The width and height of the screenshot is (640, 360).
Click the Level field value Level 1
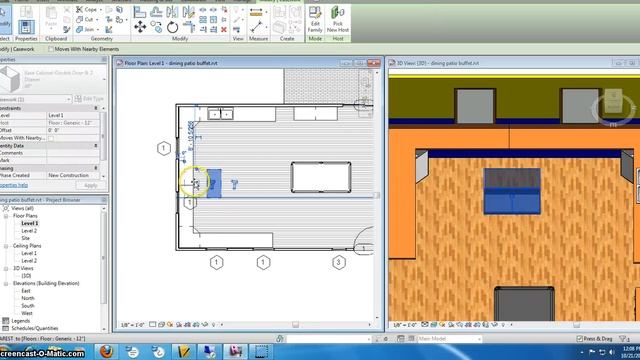[73, 116]
